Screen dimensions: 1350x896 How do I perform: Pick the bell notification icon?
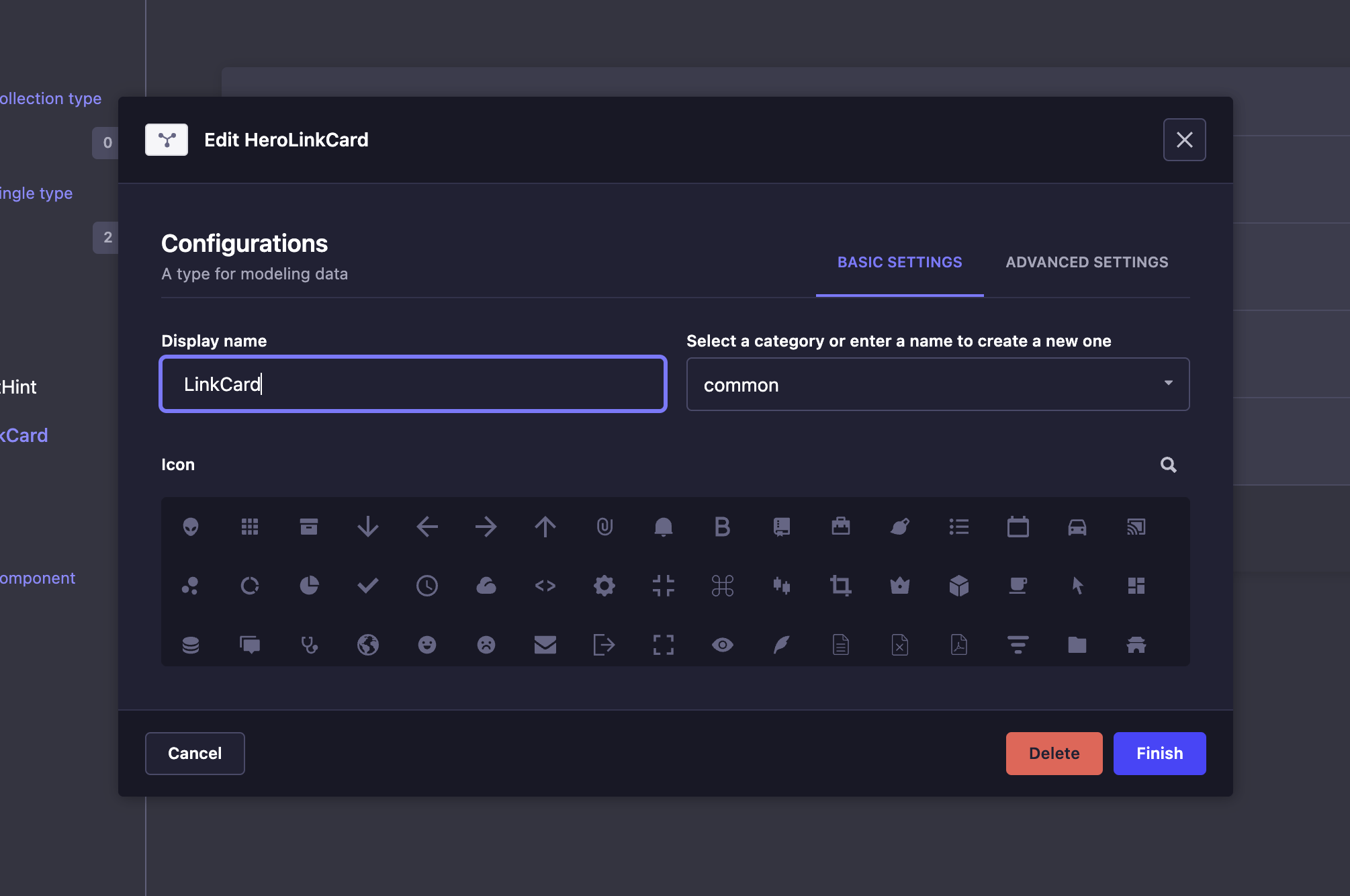[x=664, y=527]
